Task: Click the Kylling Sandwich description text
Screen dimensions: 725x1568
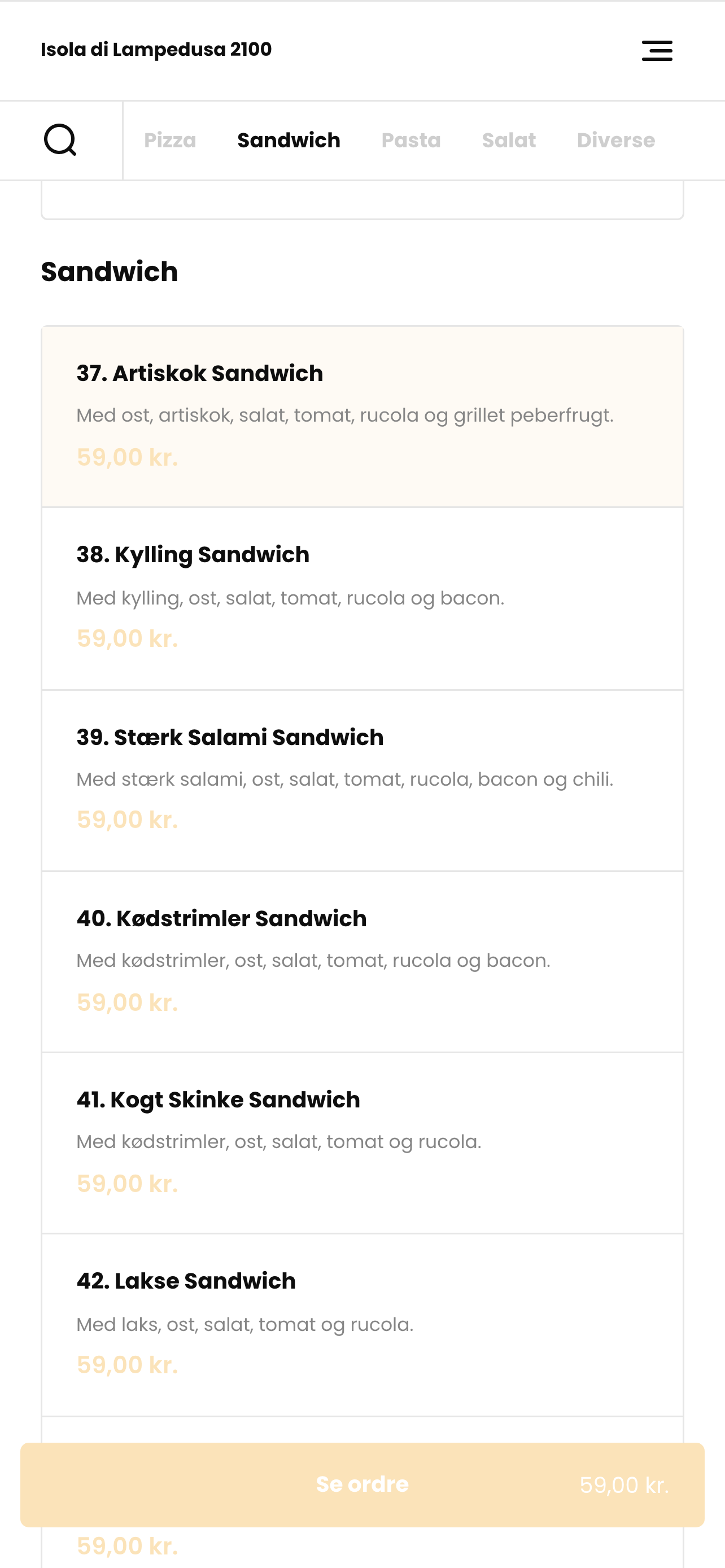Action: pyautogui.click(x=290, y=598)
